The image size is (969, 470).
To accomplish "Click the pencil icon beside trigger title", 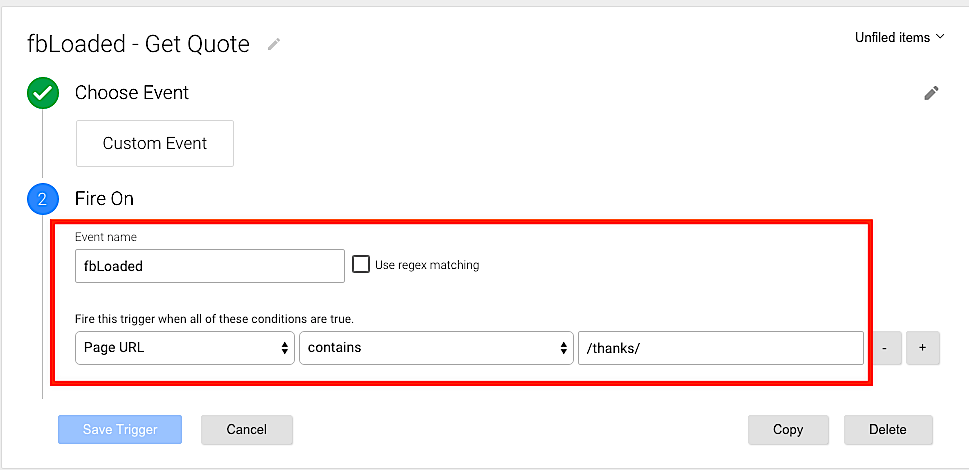I will [x=273, y=44].
